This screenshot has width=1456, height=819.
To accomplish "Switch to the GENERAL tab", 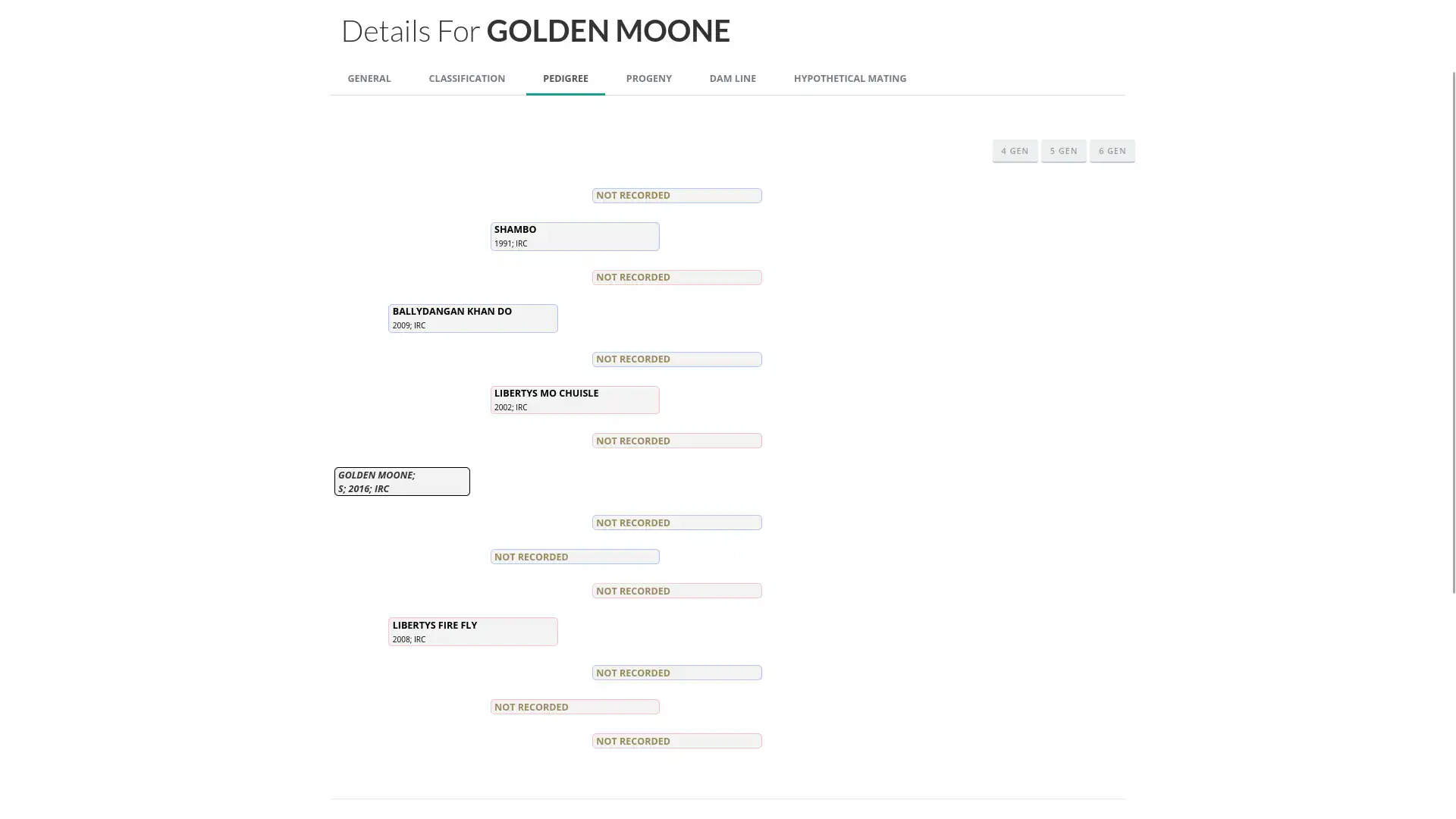I will [x=369, y=78].
